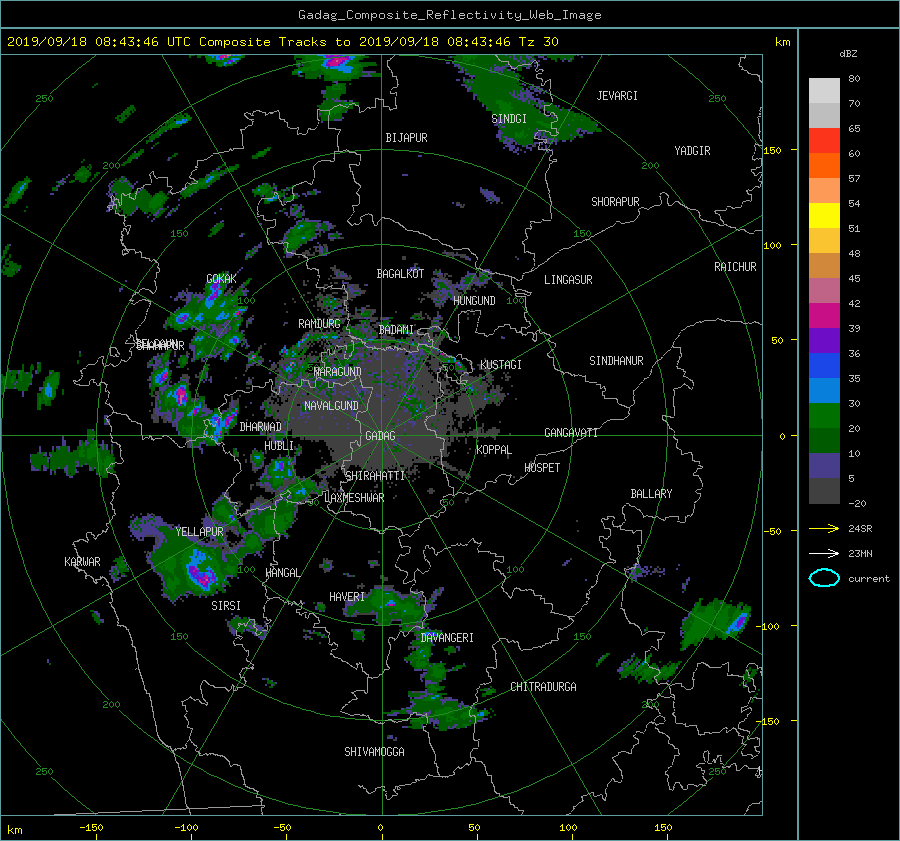Screen dimensions: 900x841
Task: Click the HUNGUND city label
Action: 474,301
